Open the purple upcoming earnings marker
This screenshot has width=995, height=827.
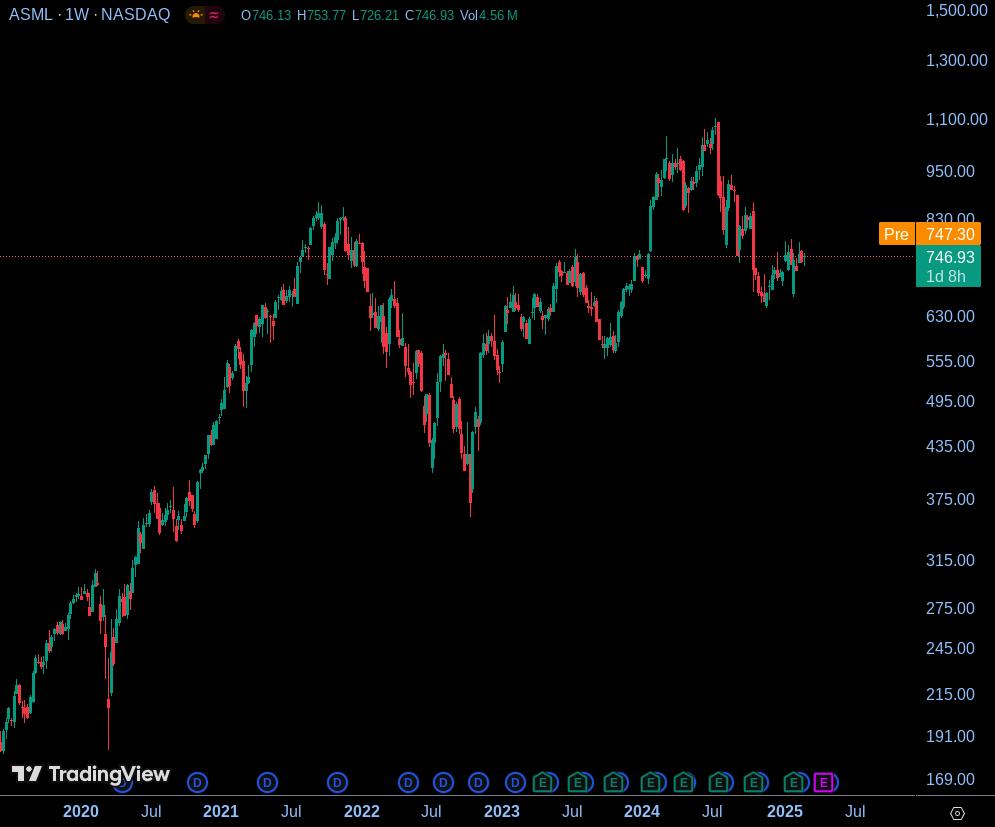tap(823, 783)
